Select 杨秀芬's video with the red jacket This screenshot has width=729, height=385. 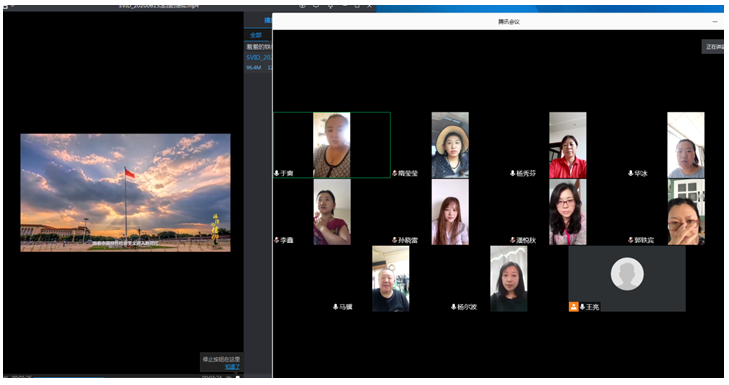pos(568,145)
